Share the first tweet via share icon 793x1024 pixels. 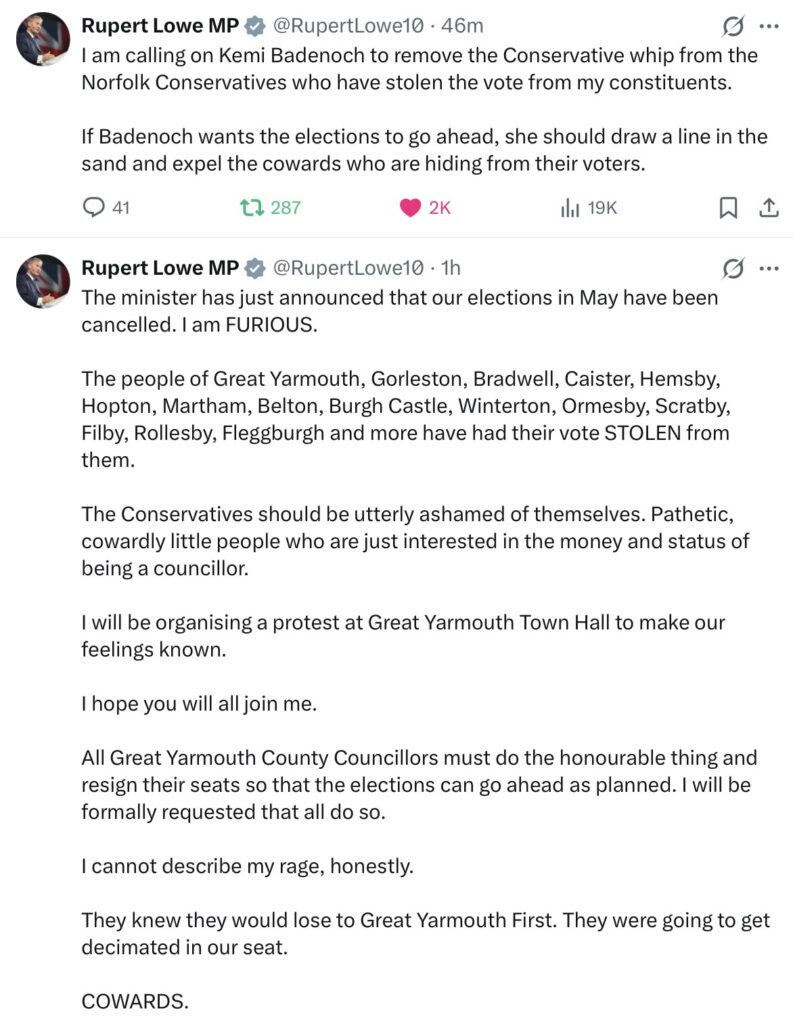tap(769, 208)
